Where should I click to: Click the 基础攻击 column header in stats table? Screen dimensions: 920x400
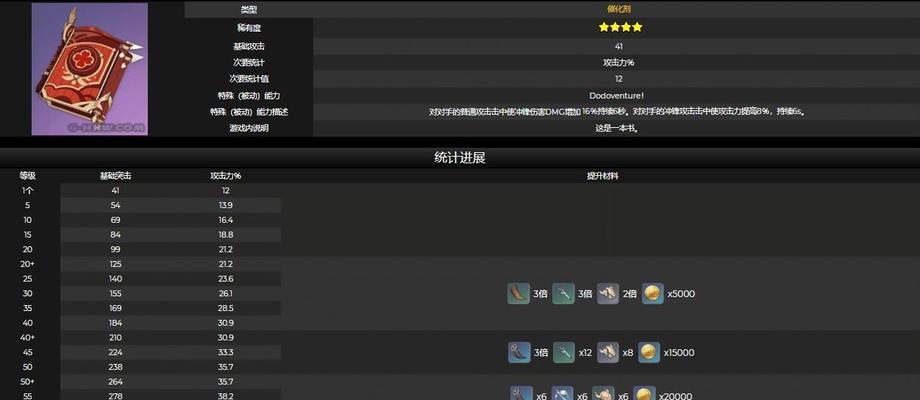(x=115, y=176)
